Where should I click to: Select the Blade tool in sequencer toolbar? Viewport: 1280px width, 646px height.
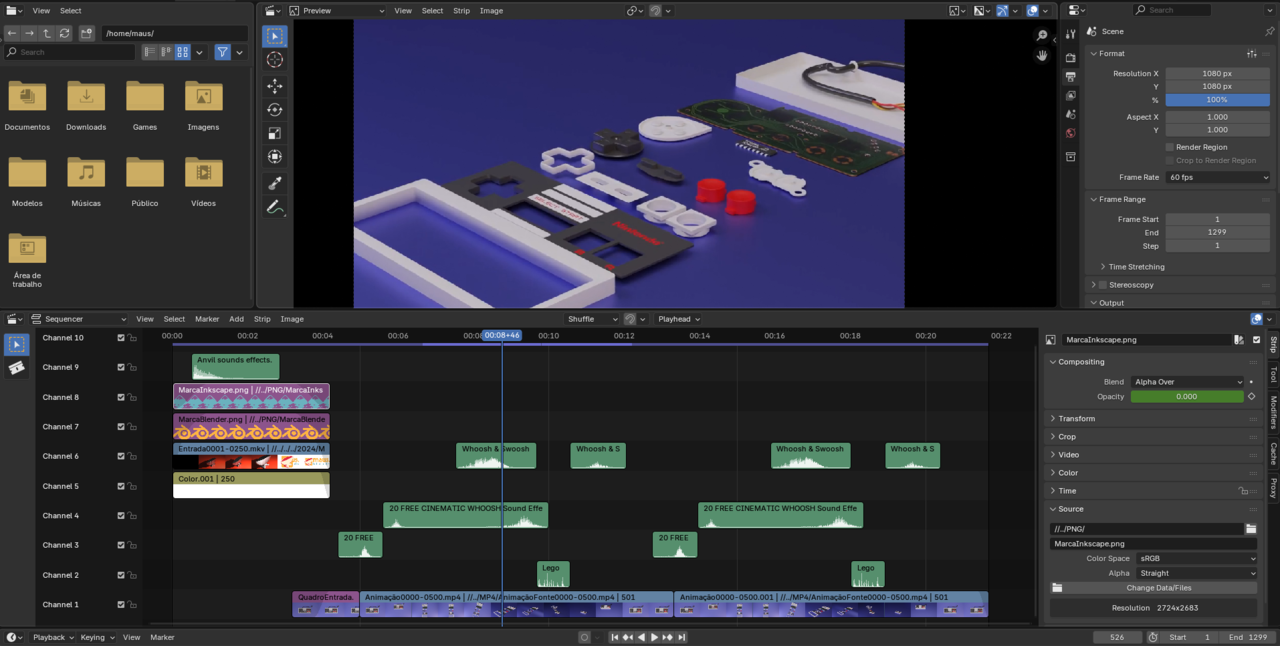click(16, 368)
